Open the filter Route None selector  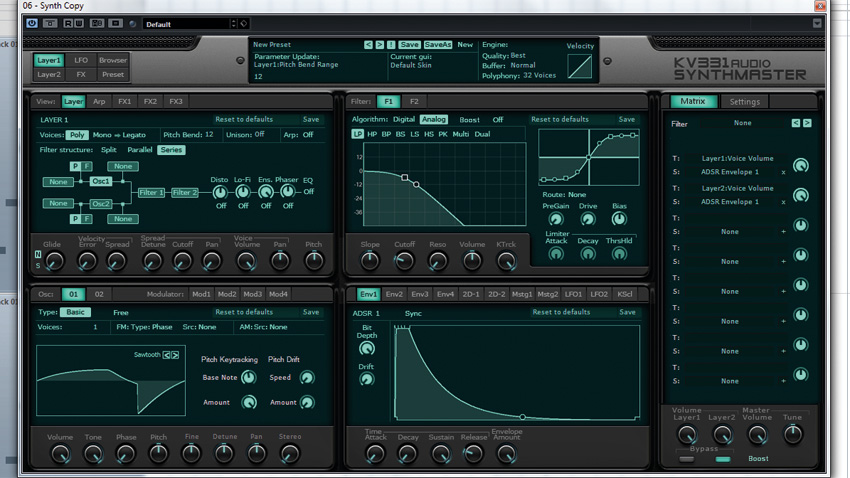[577, 195]
